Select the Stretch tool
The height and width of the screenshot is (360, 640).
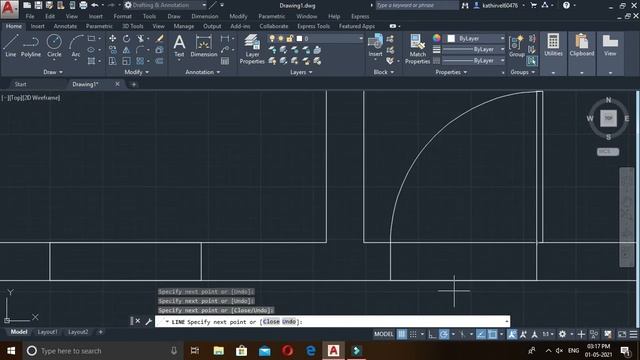coord(113,61)
